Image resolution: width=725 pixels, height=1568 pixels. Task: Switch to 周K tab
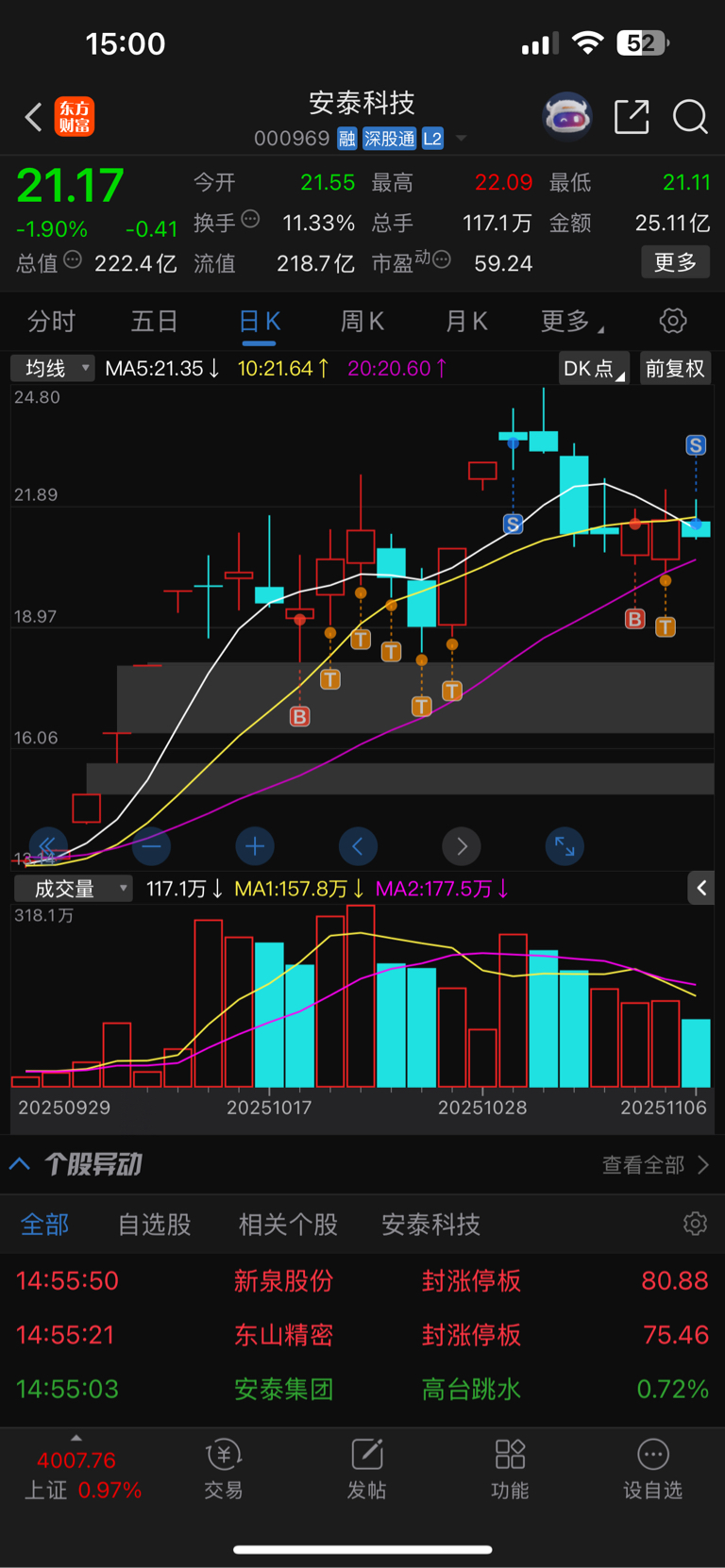(362, 322)
